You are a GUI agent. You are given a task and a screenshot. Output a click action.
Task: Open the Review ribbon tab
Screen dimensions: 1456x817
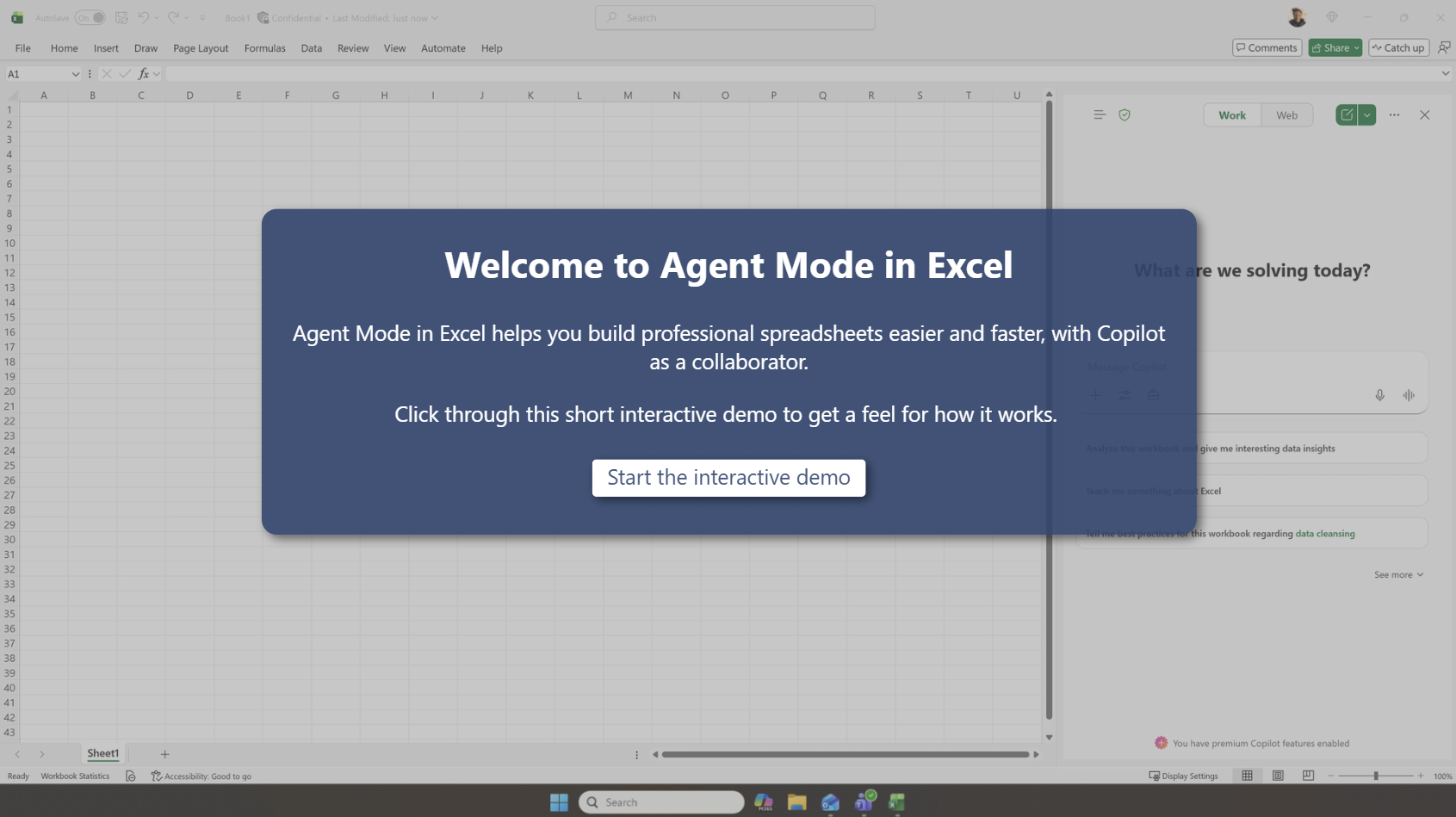353,48
